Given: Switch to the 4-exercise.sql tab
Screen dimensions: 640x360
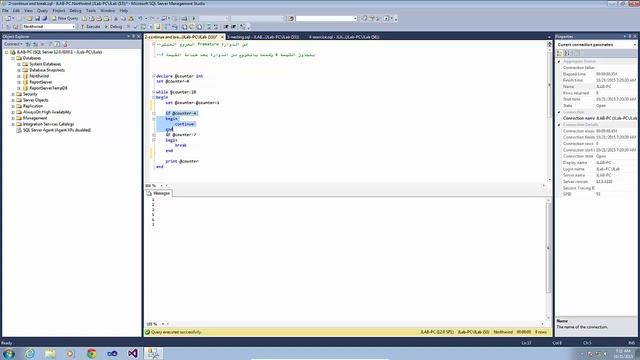Looking at the screenshot, I should point(344,37).
